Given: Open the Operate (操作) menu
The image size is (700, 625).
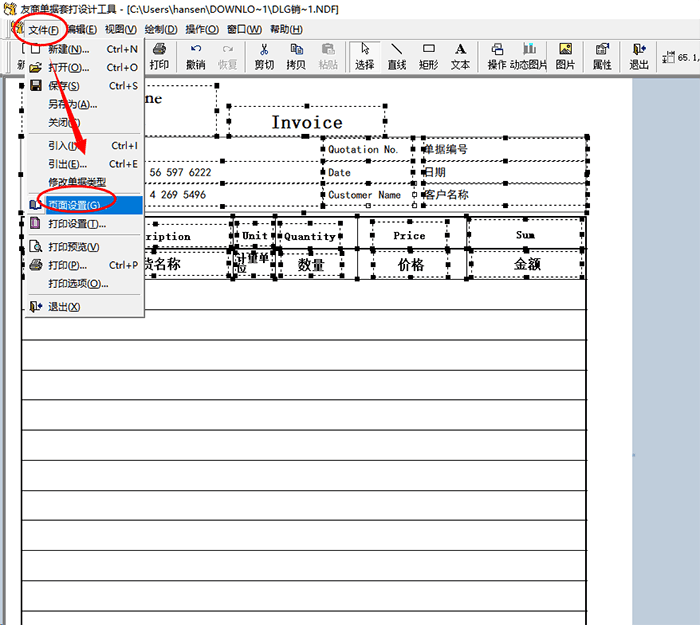Looking at the screenshot, I should [202, 29].
